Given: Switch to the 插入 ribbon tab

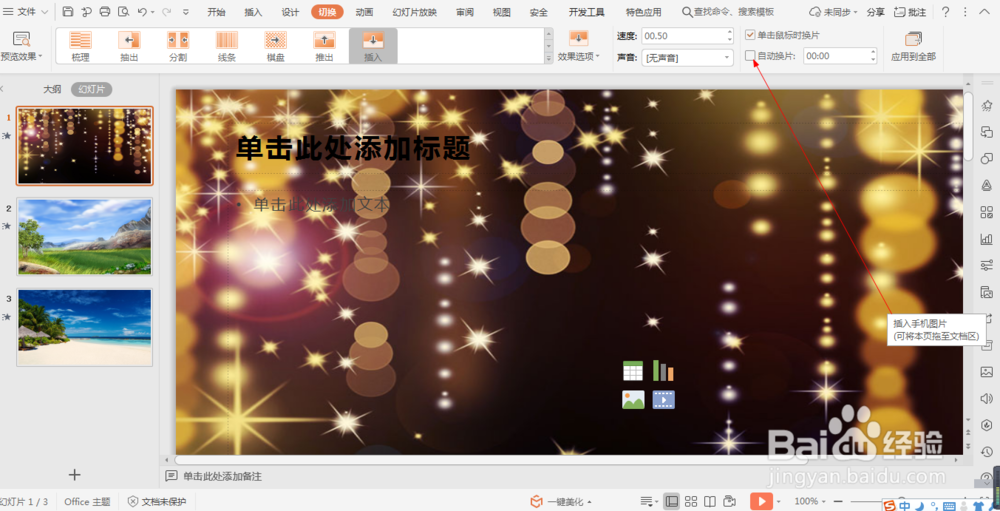Looking at the screenshot, I should pos(253,12).
